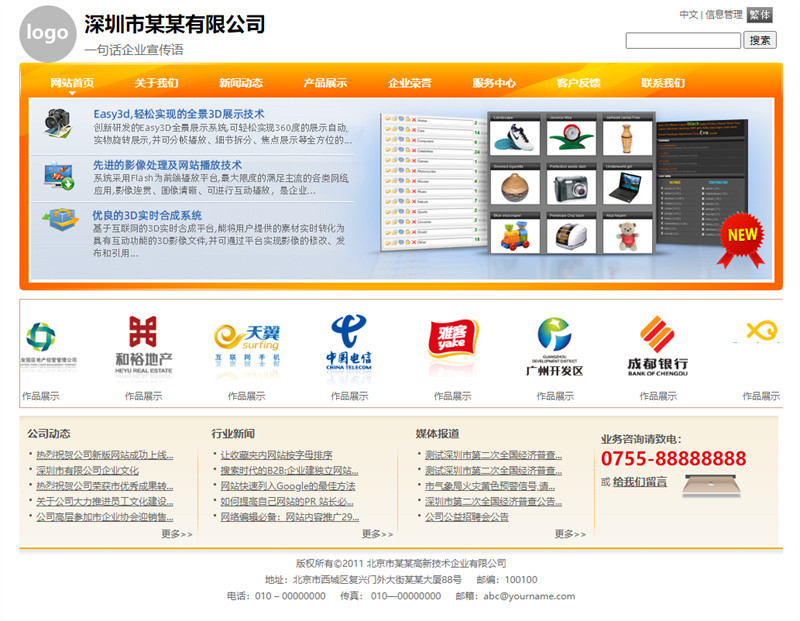Open the 天翼 surfing logo
800x621 pixels.
point(246,346)
